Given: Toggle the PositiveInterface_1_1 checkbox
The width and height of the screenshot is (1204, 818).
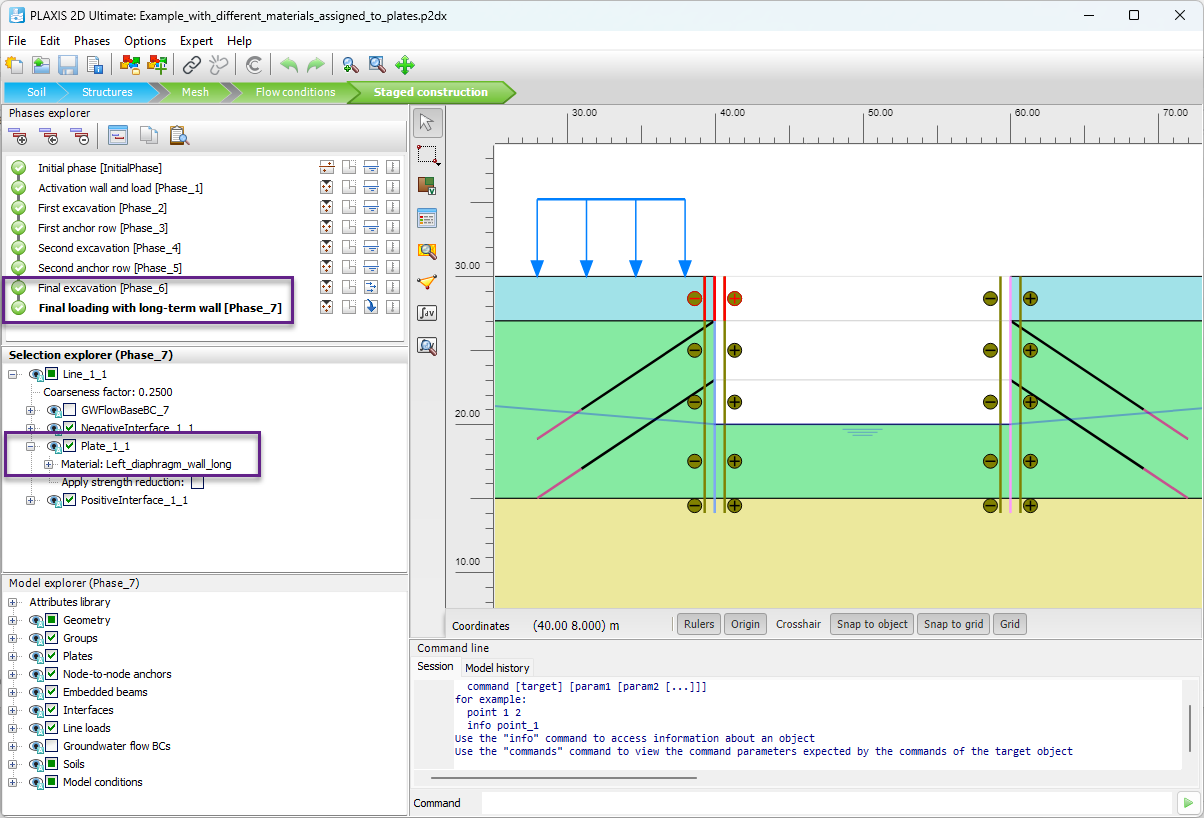Looking at the screenshot, I should 70,500.
